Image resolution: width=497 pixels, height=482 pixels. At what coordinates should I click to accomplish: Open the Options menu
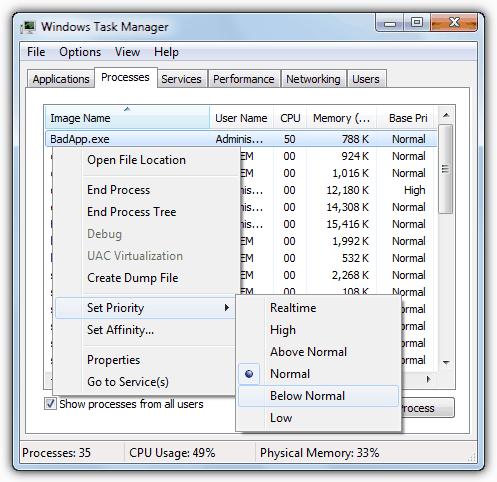pyautogui.click(x=80, y=52)
